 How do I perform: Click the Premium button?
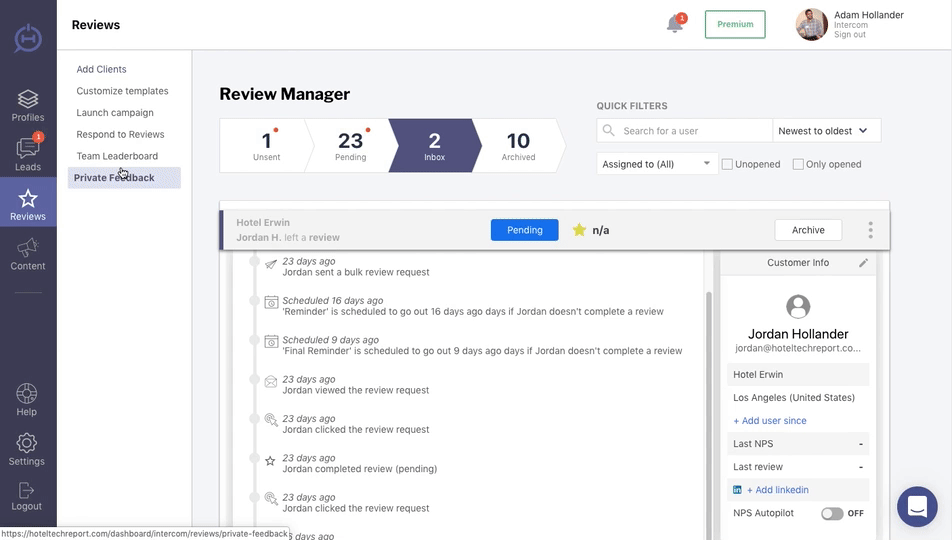(735, 24)
